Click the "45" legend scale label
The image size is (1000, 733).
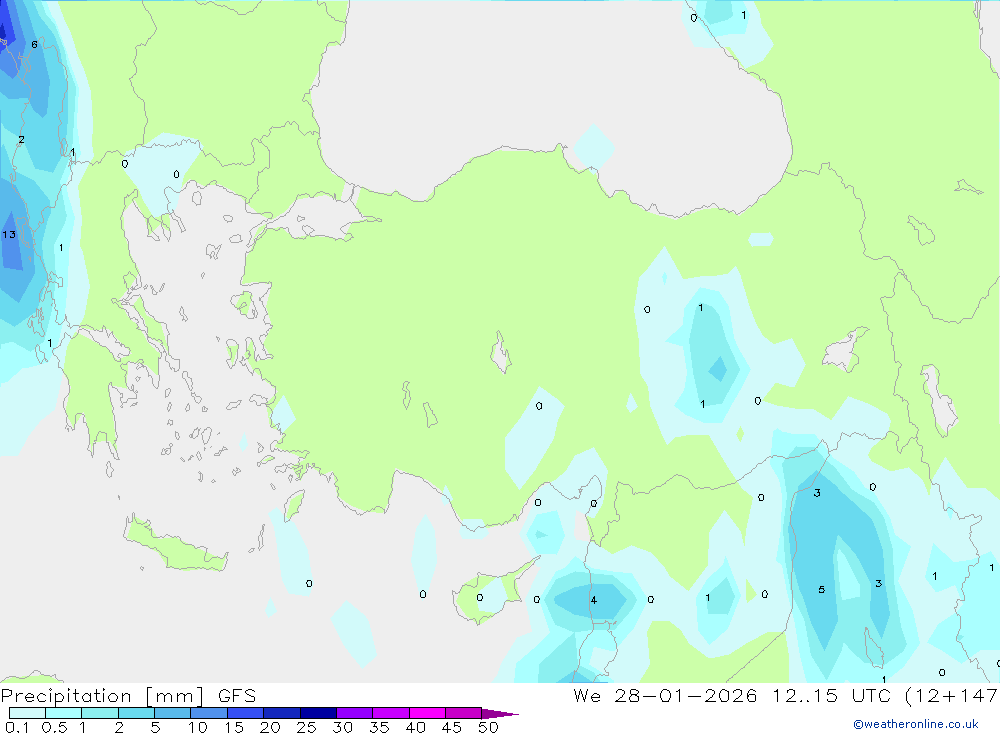pos(452,727)
